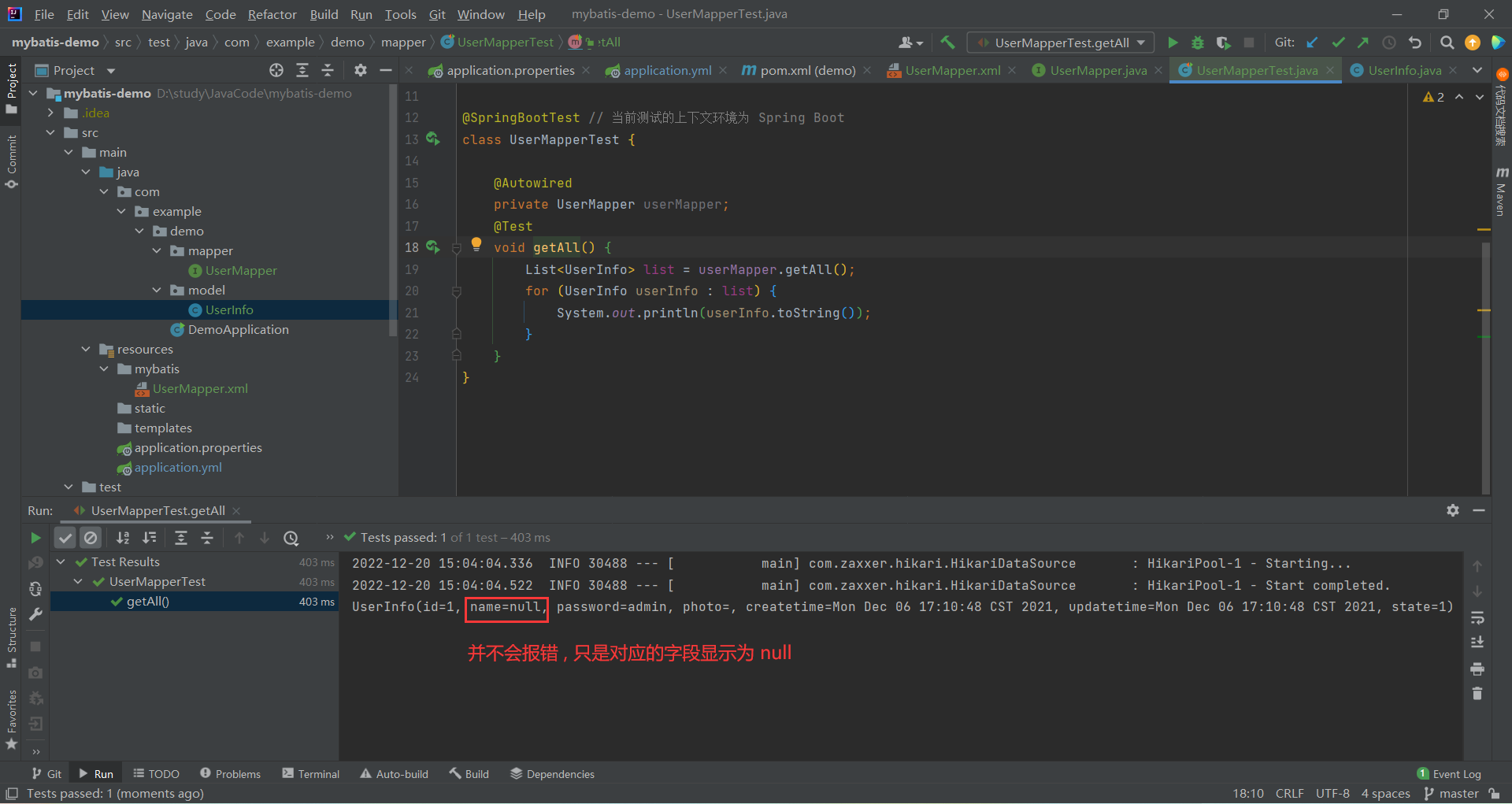
Task: Open Project panel options gear
Action: [x=361, y=70]
